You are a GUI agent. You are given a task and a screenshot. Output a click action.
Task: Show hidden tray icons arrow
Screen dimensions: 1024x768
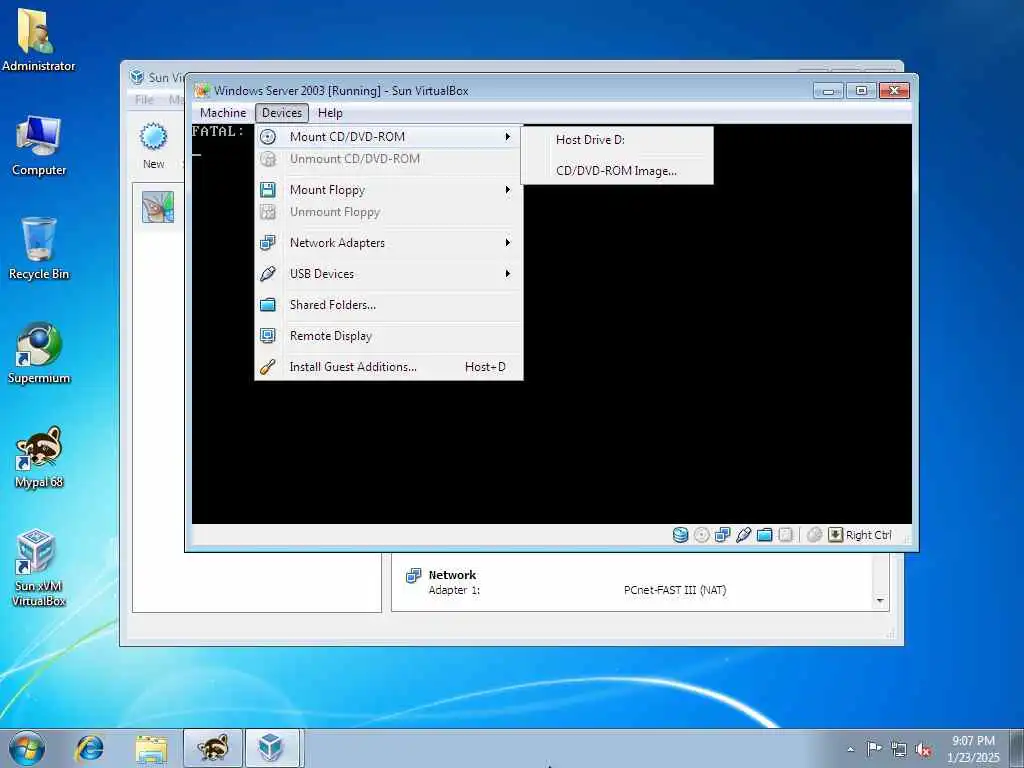(x=850, y=749)
